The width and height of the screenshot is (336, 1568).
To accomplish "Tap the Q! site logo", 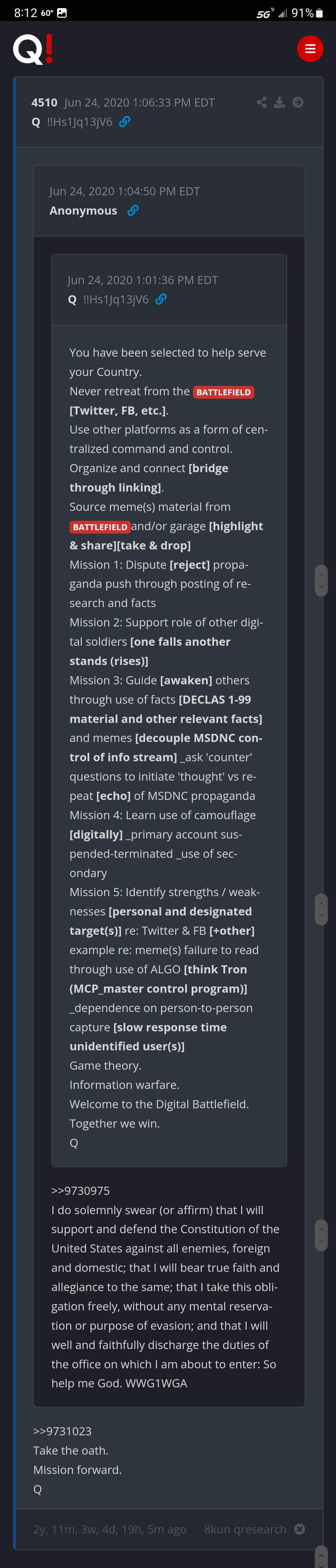I will point(33,49).
